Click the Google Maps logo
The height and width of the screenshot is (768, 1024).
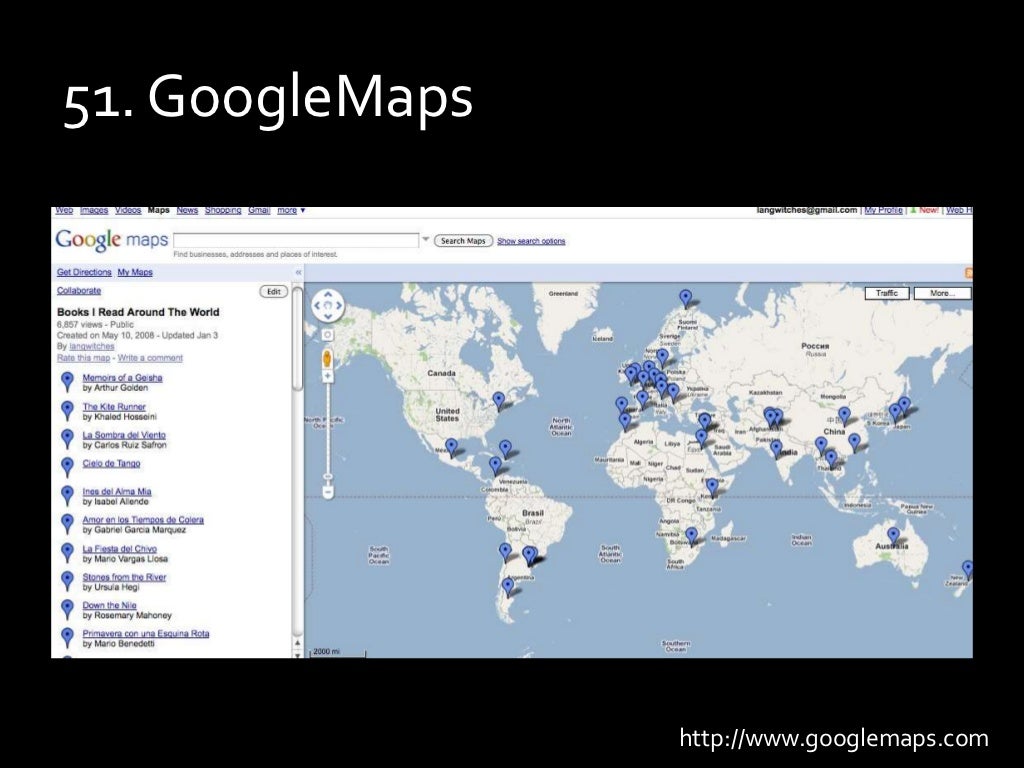112,240
